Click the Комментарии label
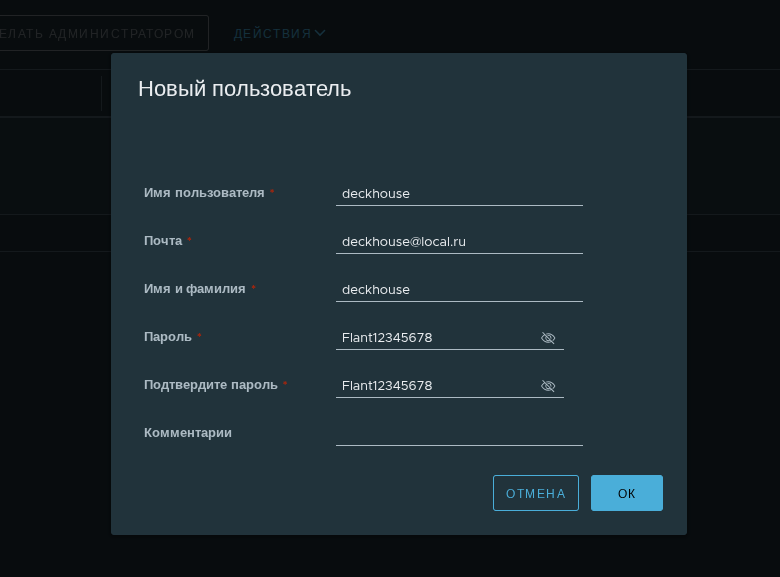780x577 pixels. [188, 433]
